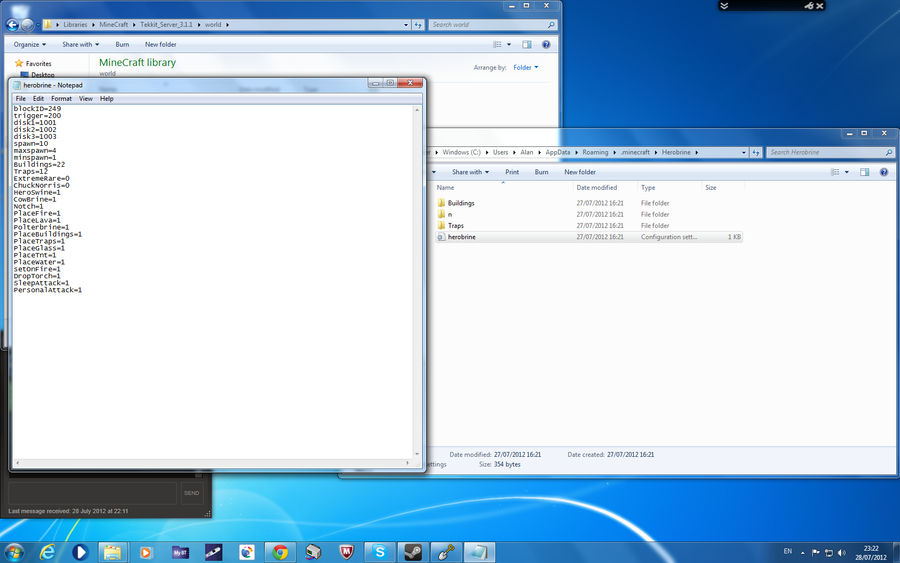Open Share with dropdown in the world window
900x563 pixels.
tap(80, 44)
